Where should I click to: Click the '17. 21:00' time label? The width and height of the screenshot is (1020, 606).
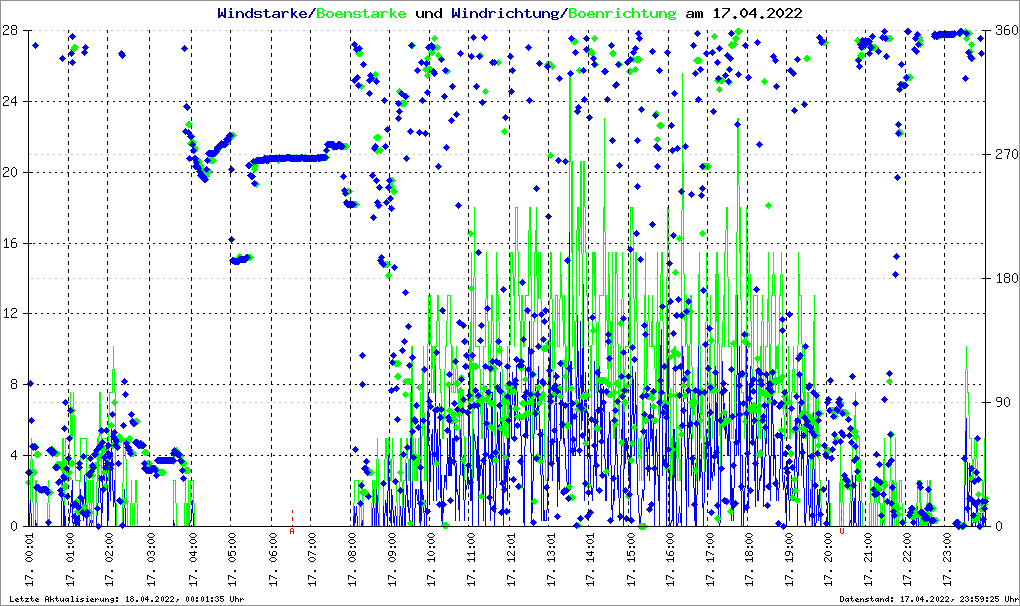tap(868, 559)
